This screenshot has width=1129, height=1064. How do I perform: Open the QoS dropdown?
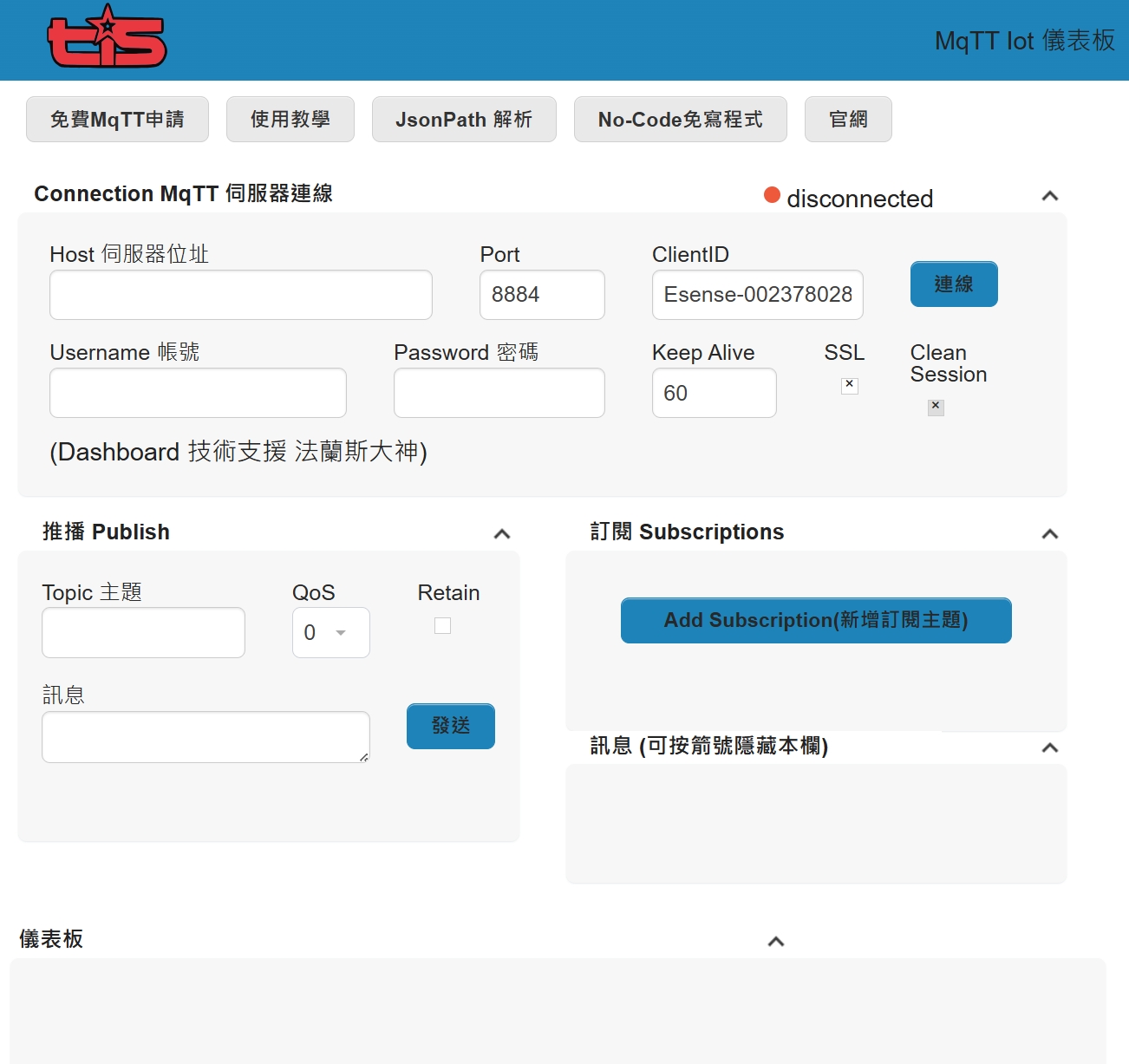click(331, 632)
